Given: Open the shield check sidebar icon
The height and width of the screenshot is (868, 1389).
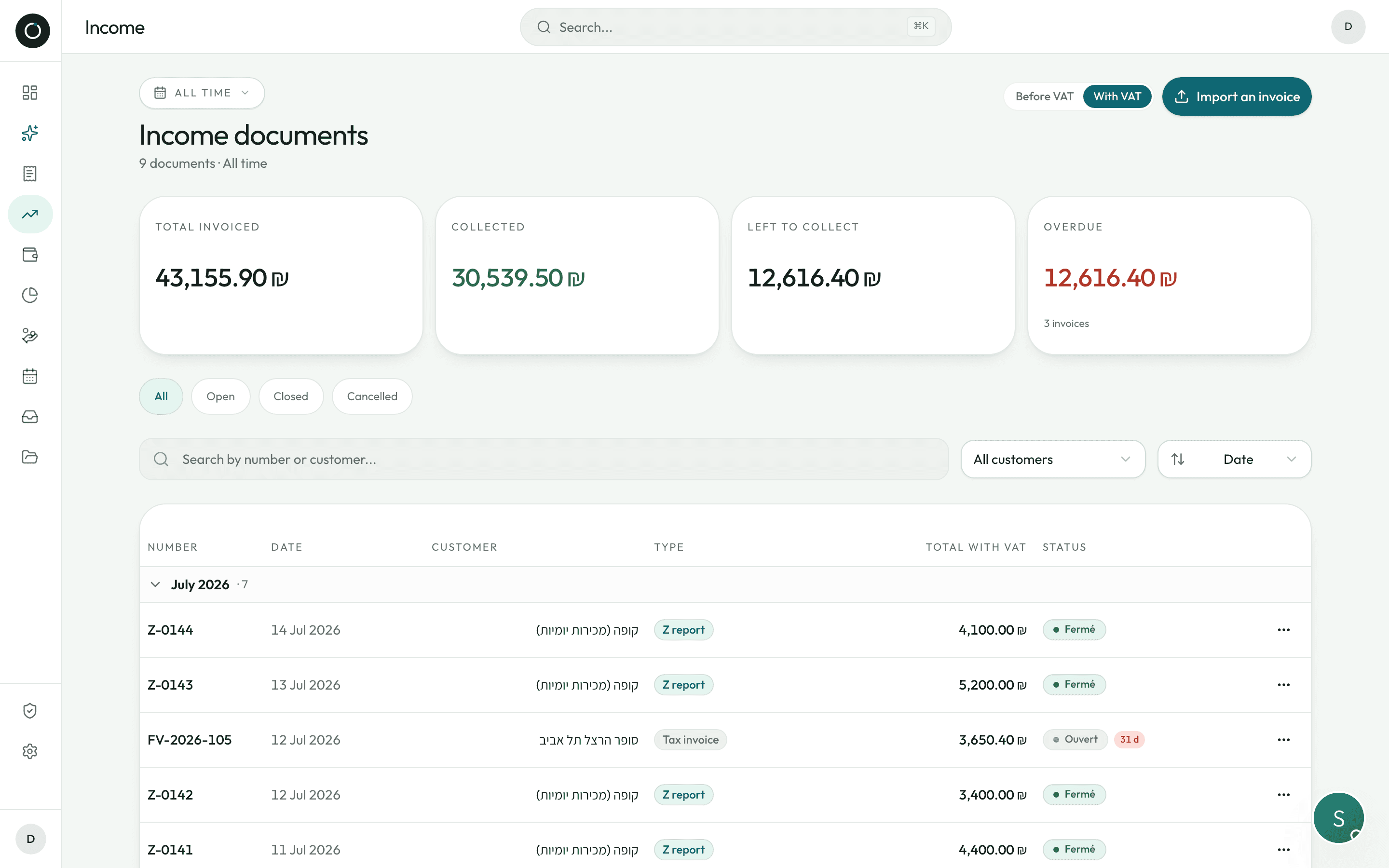Looking at the screenshot, I should (30, 711).
